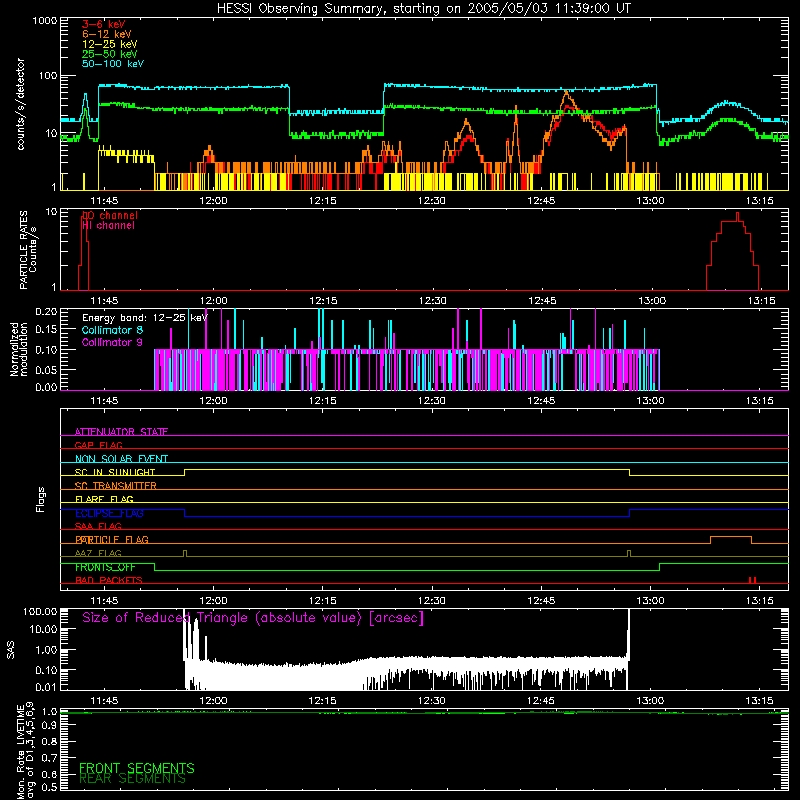This screenshot has height=800, width=800.
Task: Click the 0.20 tick on modulation axis
Action: (46, 312)
